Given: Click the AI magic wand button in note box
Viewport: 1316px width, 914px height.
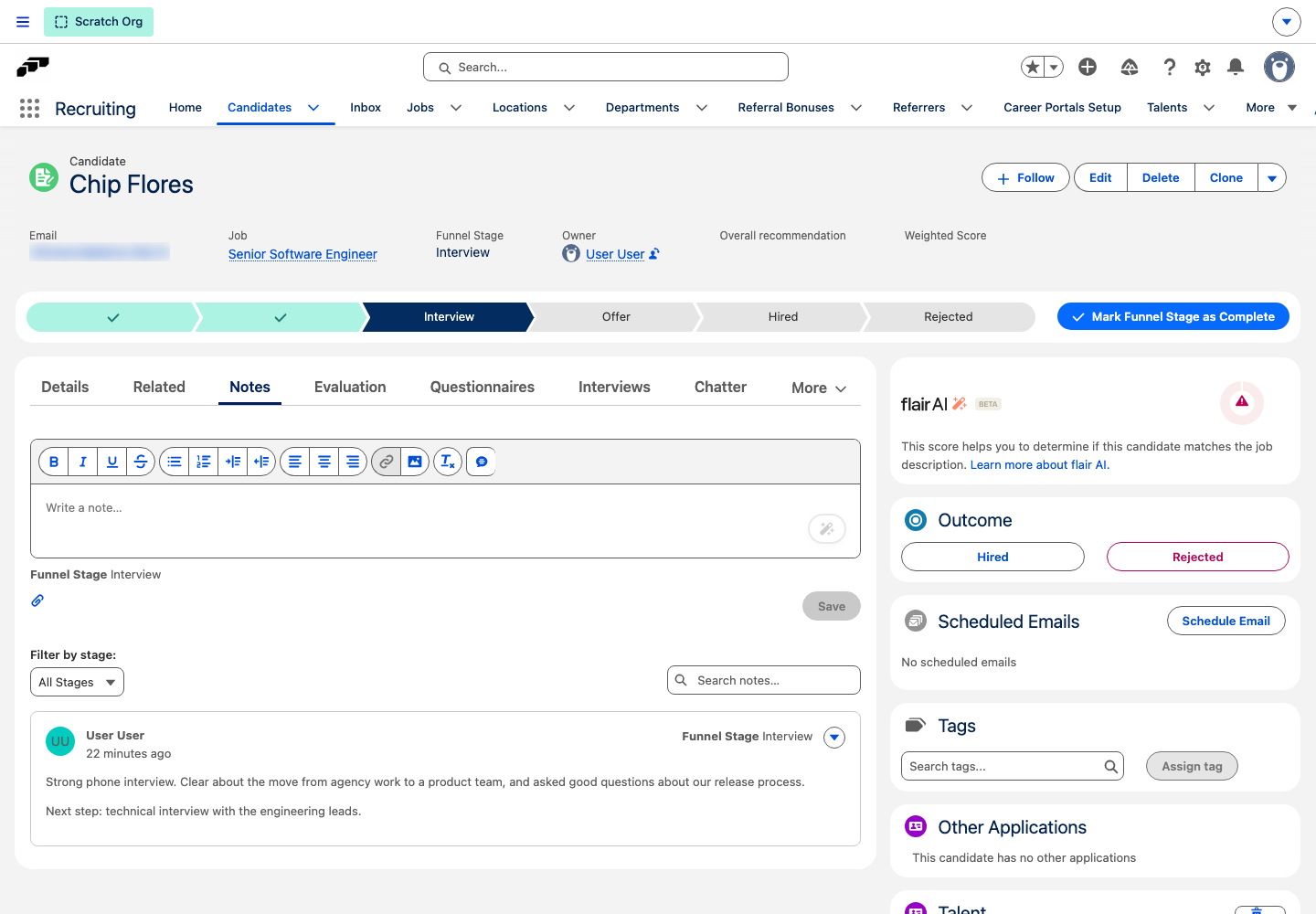Looking at the screenshot, I should point(827,528).
